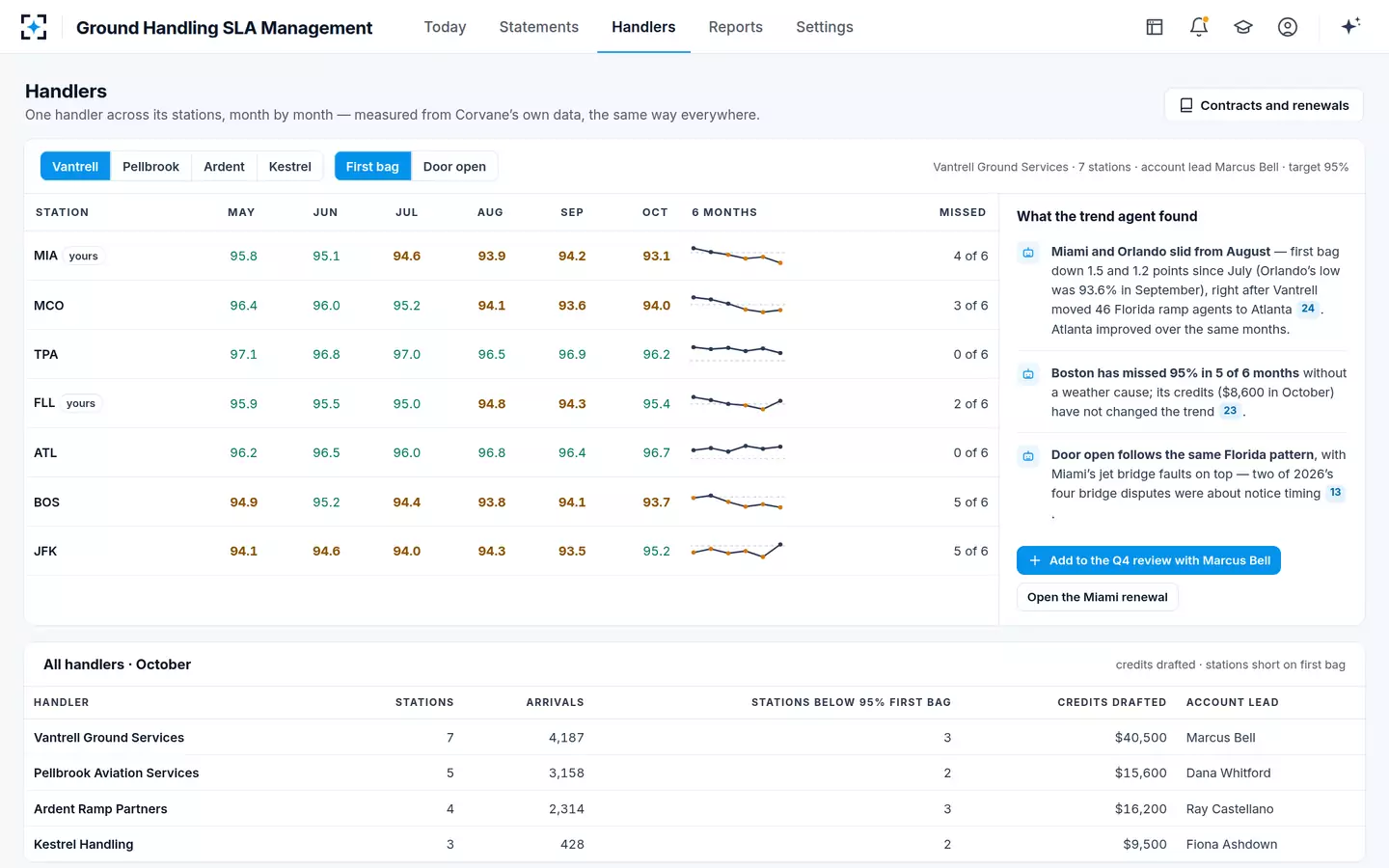Open the Settings tab
Viewport: 1389px width, 868px height.
coord(825,27)
